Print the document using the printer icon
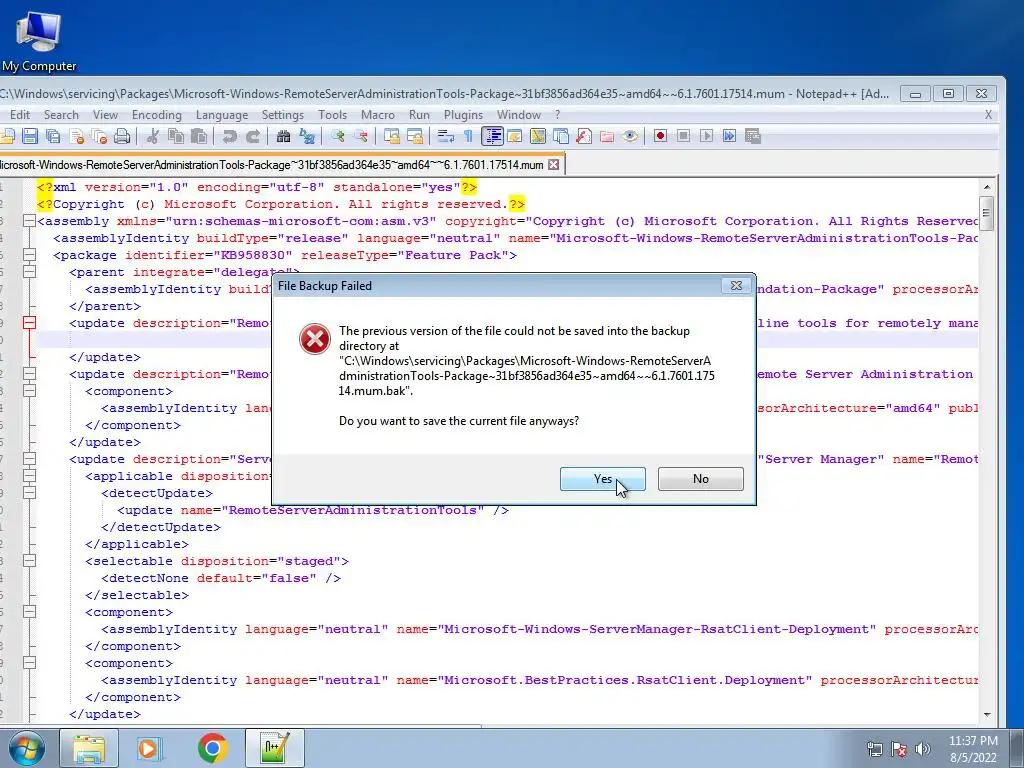The width and height of the screenshot is (1024, 768). point(122,136)
